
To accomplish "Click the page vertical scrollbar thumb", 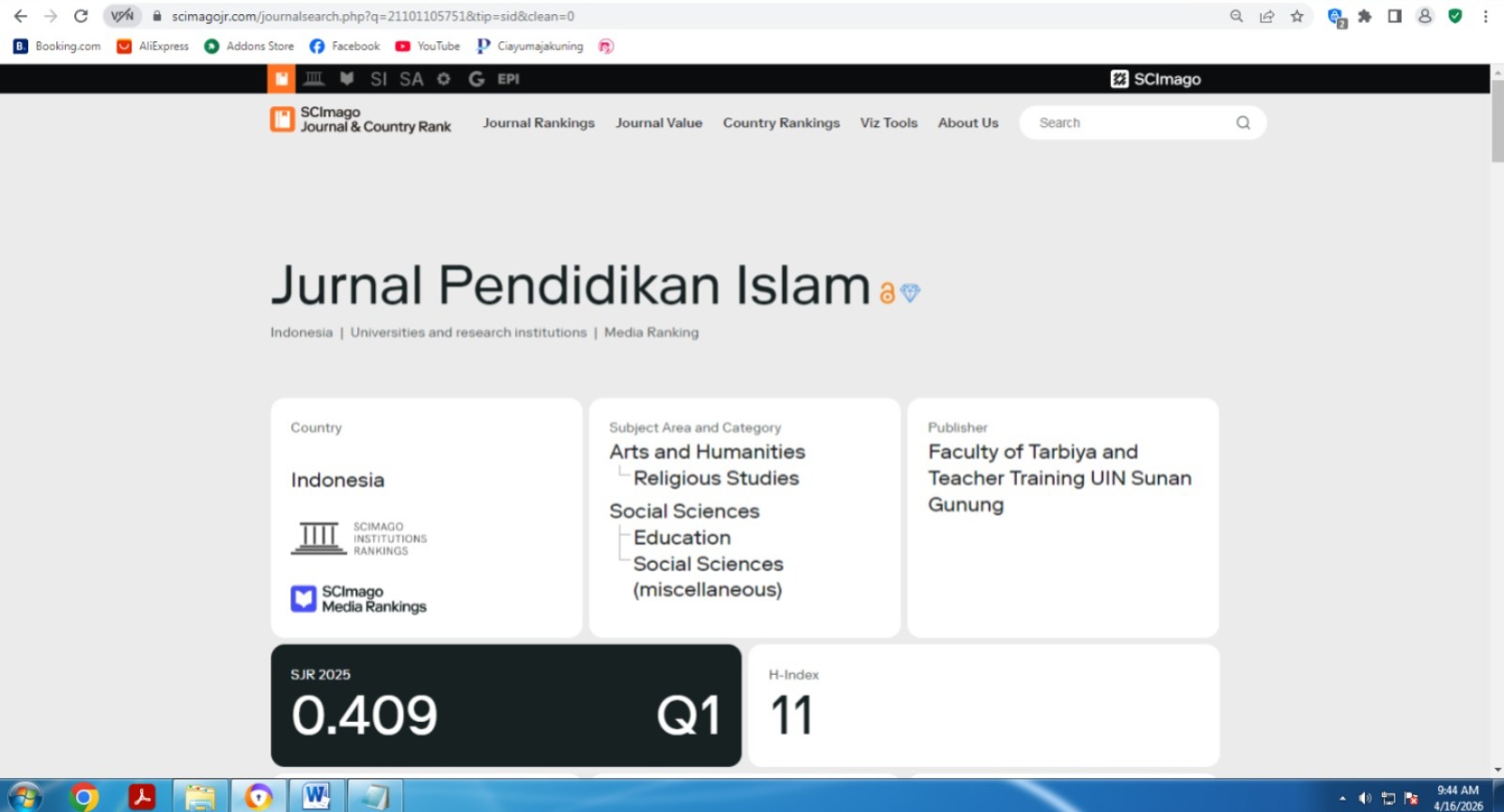I will pos(1496,122).
